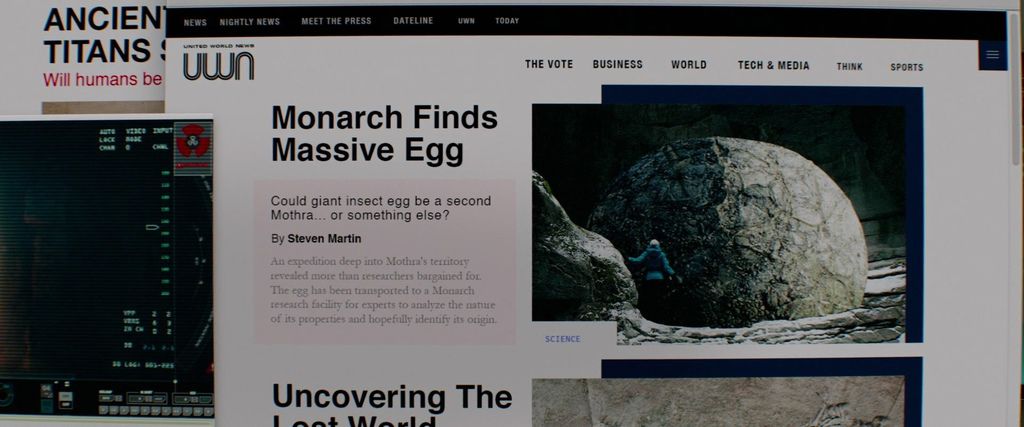1024x427 pixels.
Task: Click the page's vertical scrollbar
Action: coord(1015,88)
